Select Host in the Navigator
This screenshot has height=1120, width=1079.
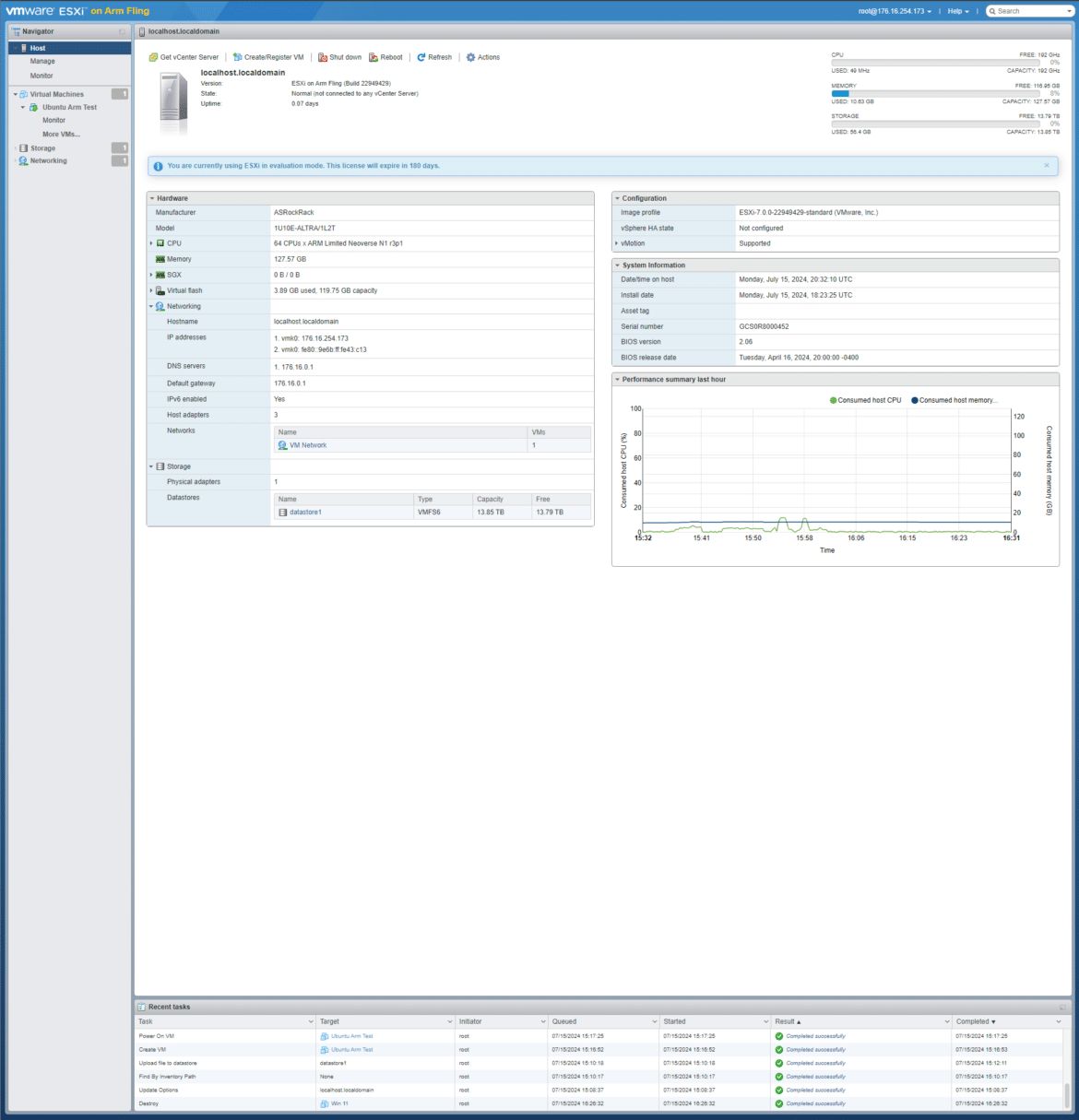pos(69,48)
